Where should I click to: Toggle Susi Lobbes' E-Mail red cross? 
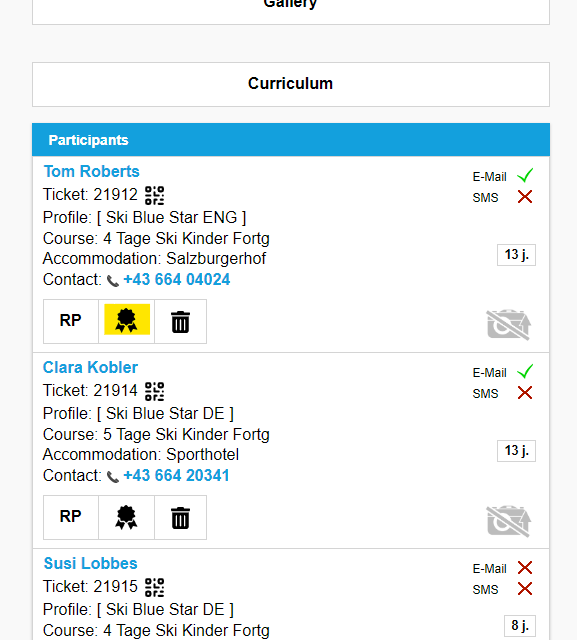pos(525,568)
